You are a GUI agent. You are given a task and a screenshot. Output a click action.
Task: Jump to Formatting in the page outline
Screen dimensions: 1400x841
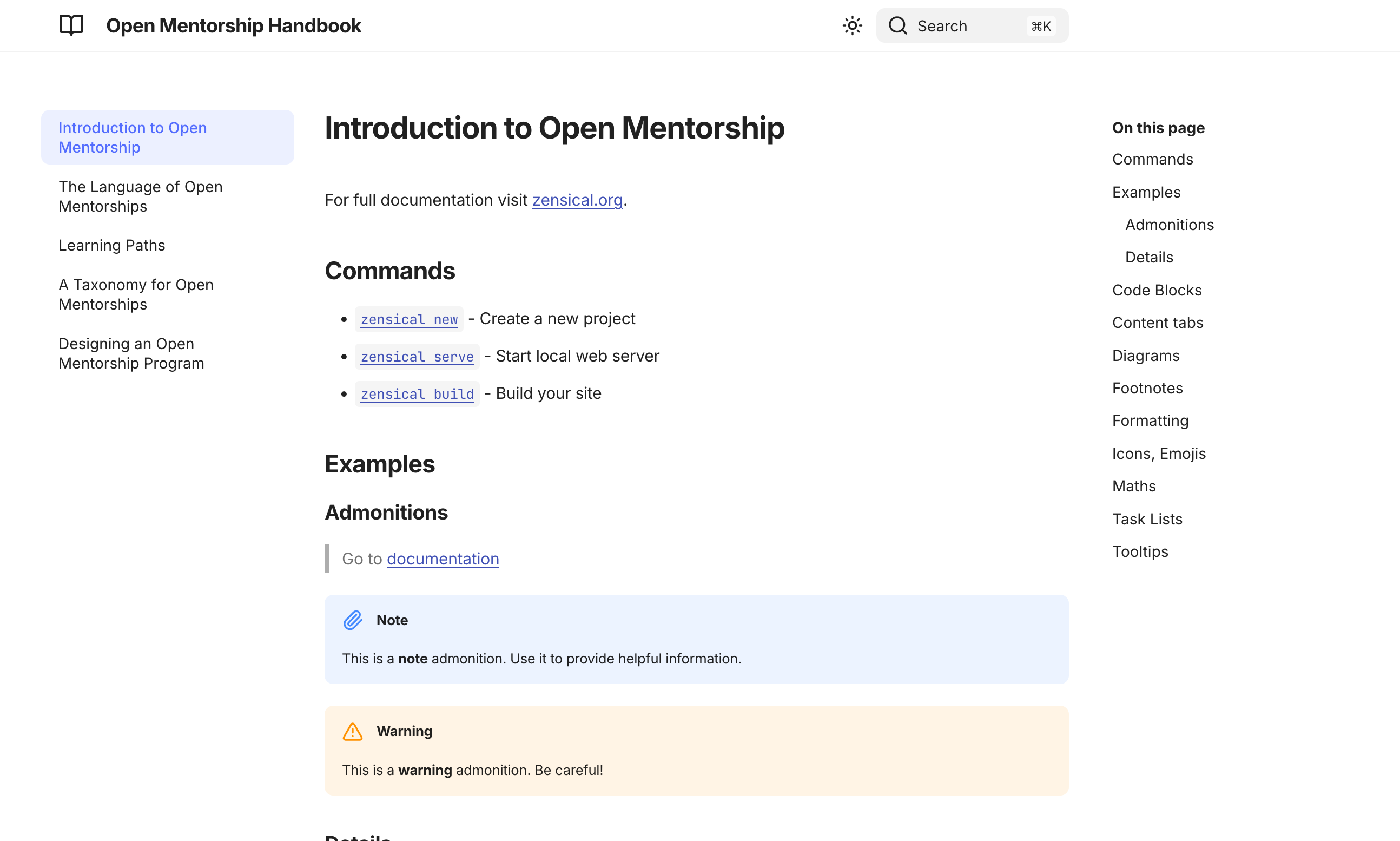pyautogui.click(x=1150, y=420)
